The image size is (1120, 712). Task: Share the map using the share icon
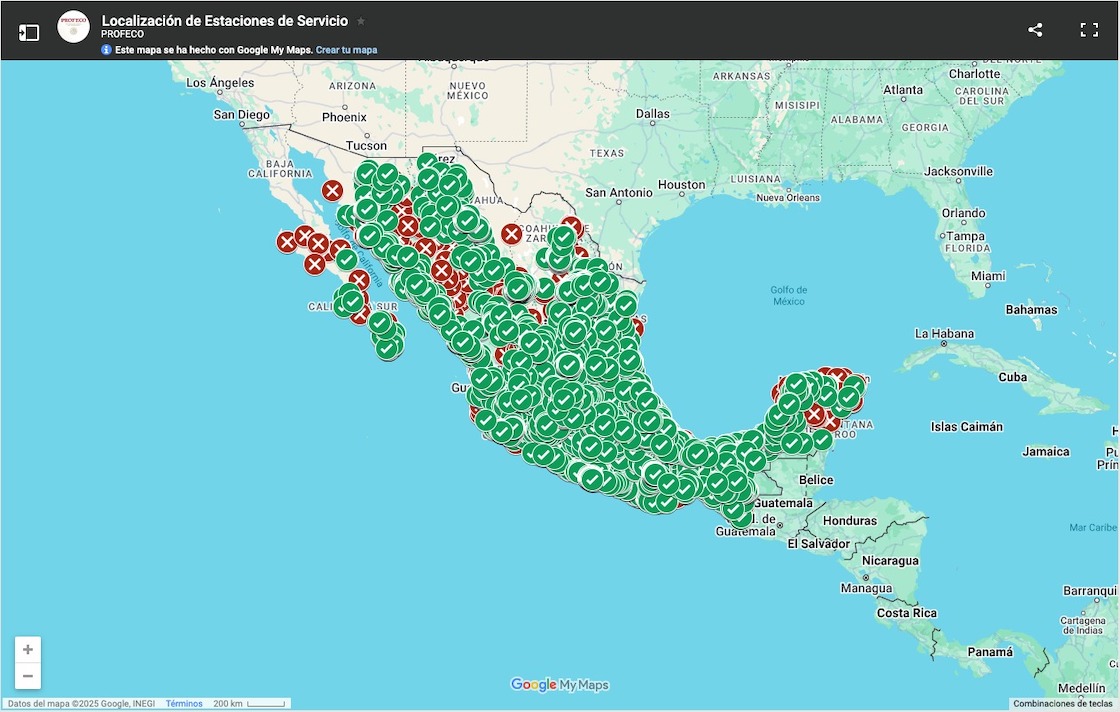tap(1035, 30)
